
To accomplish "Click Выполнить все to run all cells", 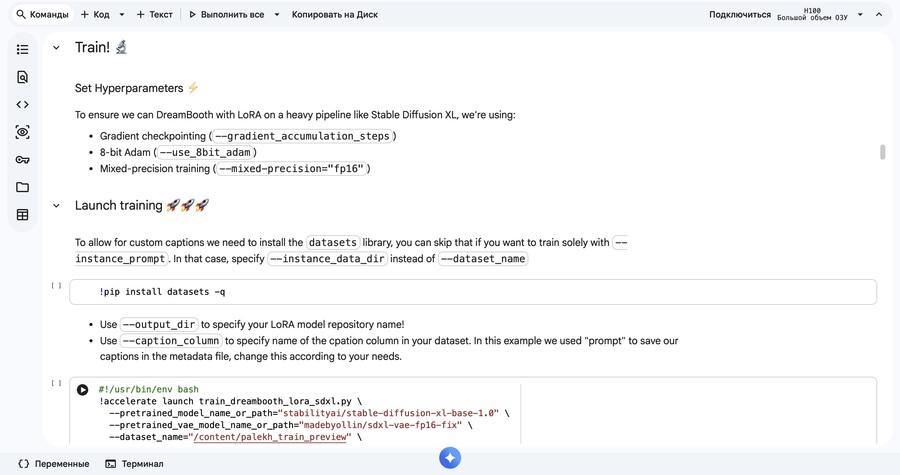I will pyautogui.click(x=227, y=14).
